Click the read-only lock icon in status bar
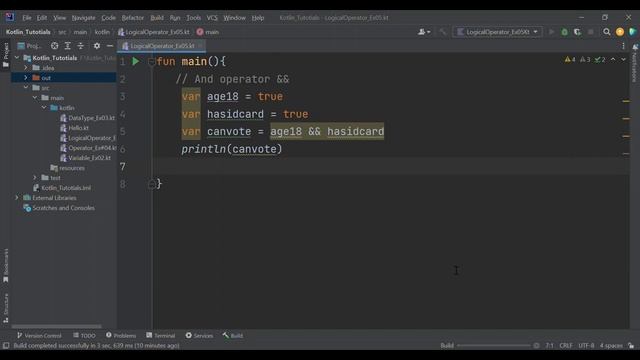 tap(631, 346)
